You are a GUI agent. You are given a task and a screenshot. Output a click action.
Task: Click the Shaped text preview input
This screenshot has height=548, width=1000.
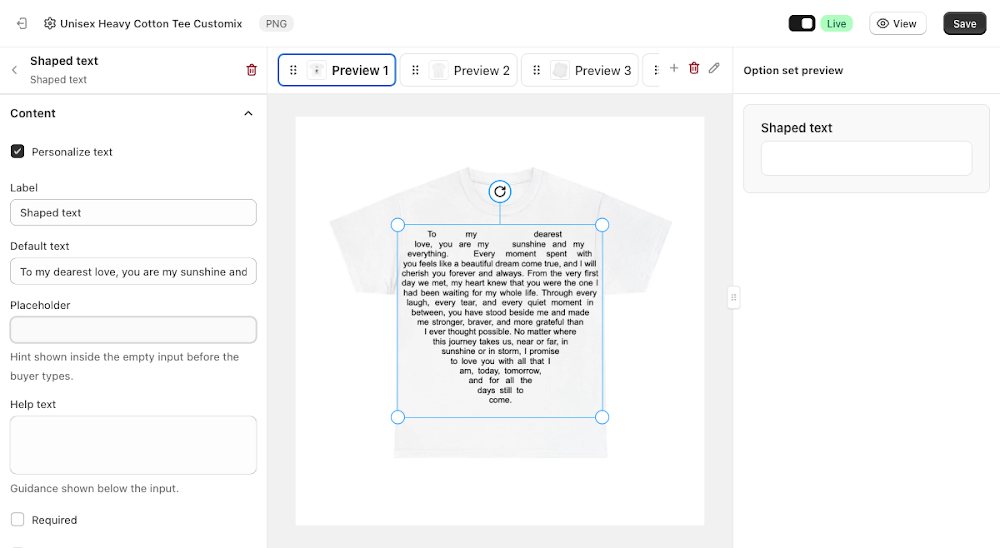tap(866, 158)
